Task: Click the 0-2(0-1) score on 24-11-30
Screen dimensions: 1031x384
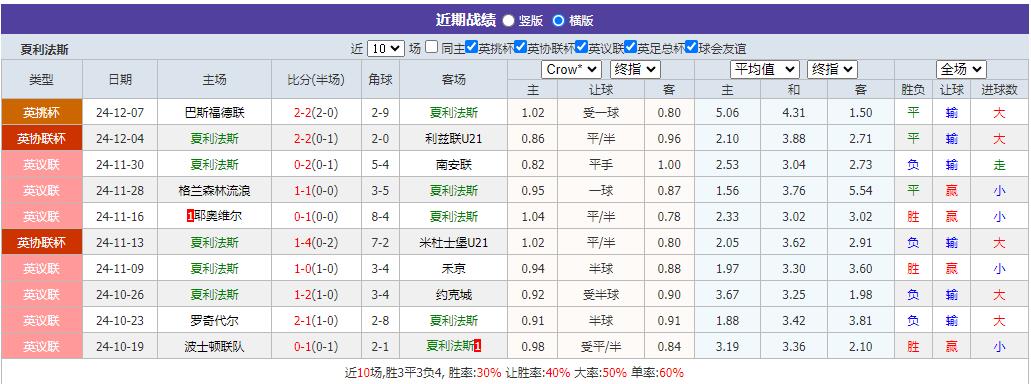Action: 316,164
